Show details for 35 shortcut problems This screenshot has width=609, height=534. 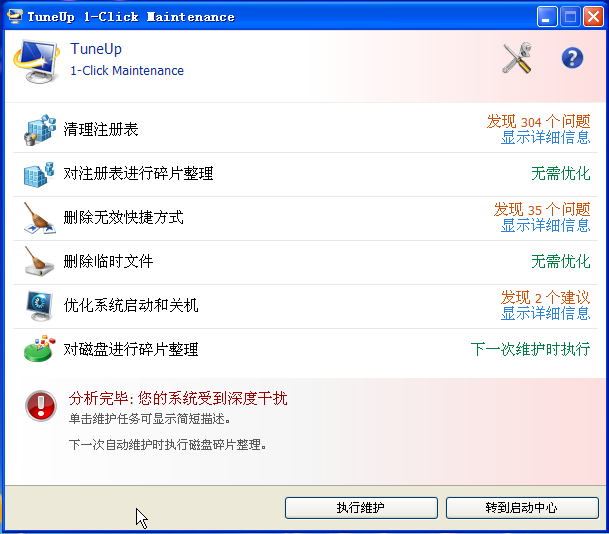point(545,225)
